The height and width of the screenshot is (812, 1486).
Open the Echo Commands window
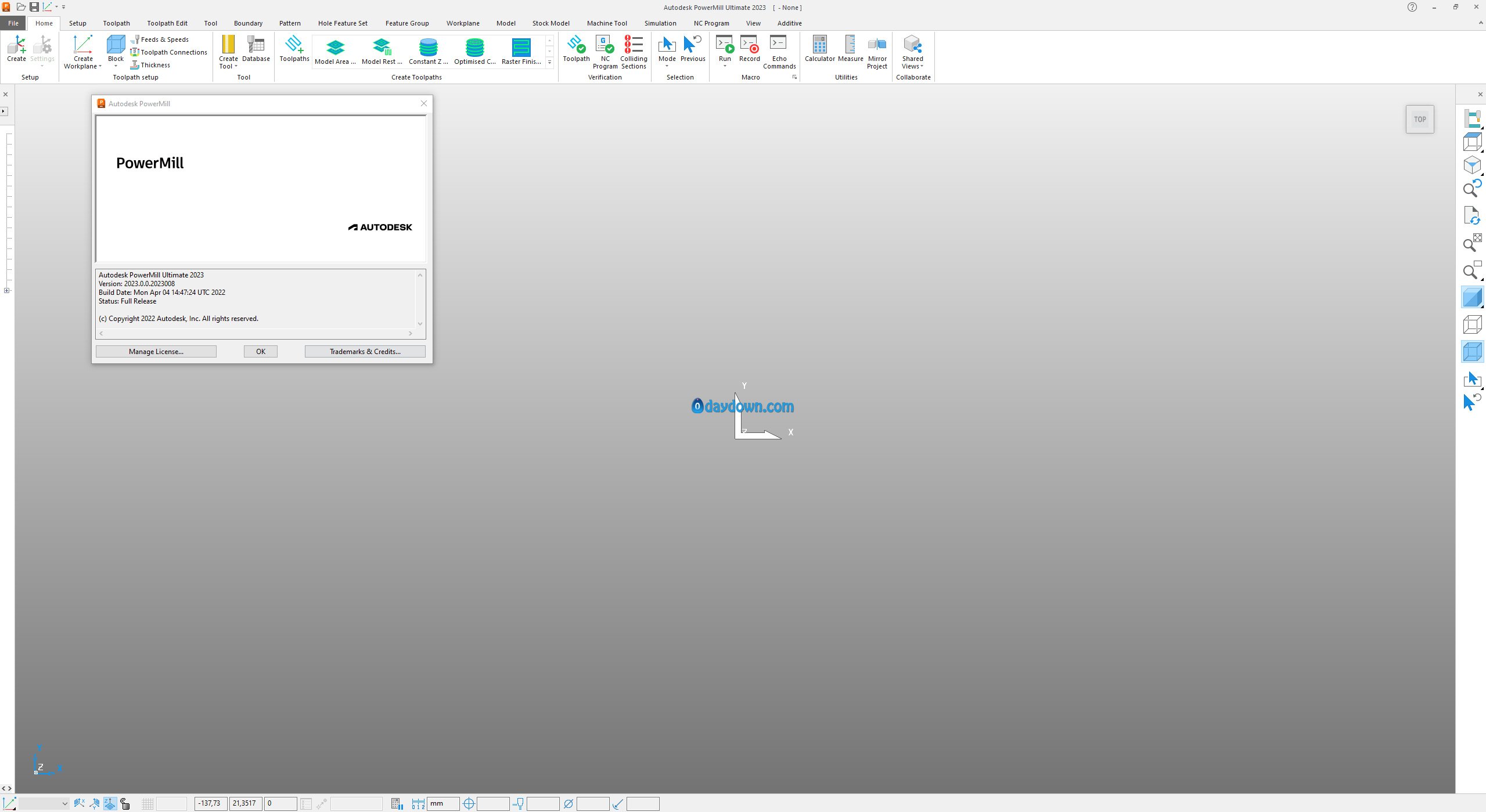(x=779, y=52)
